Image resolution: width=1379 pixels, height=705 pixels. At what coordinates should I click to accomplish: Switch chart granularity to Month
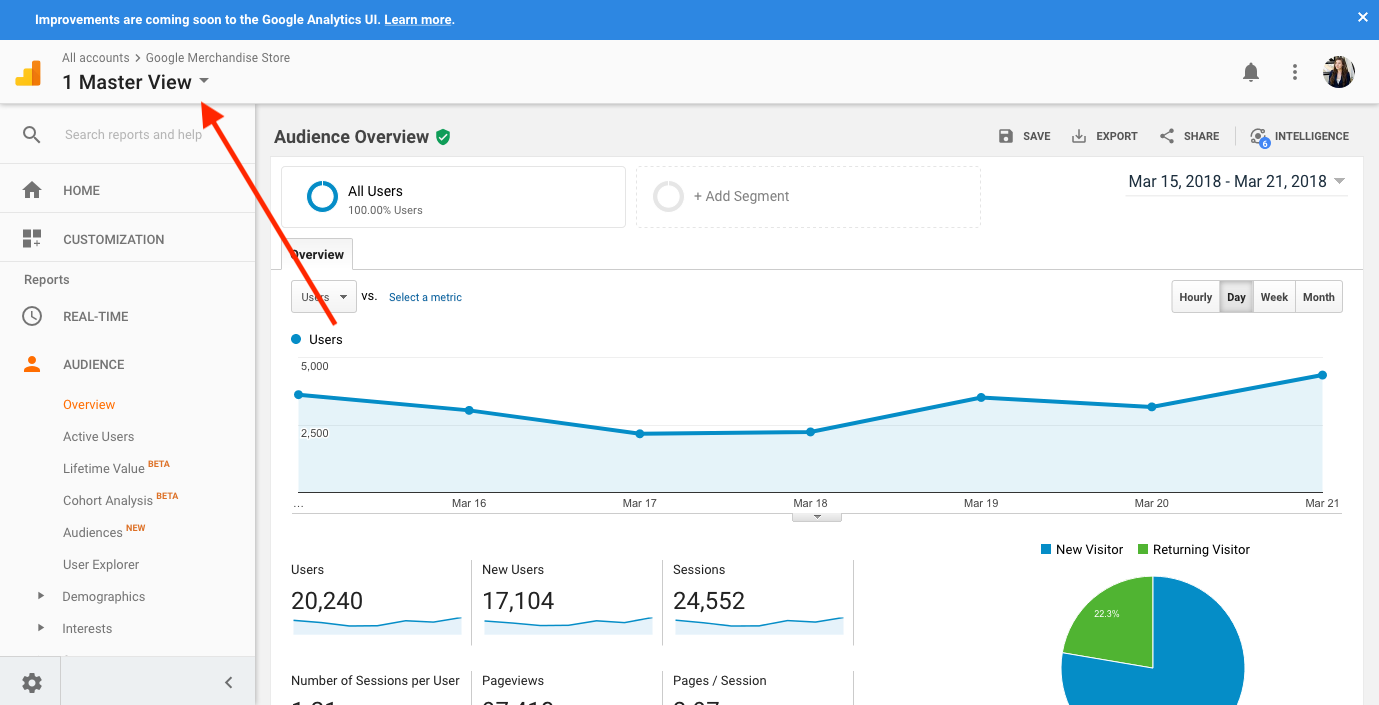pyautogui.click(x=1318, y=297)
